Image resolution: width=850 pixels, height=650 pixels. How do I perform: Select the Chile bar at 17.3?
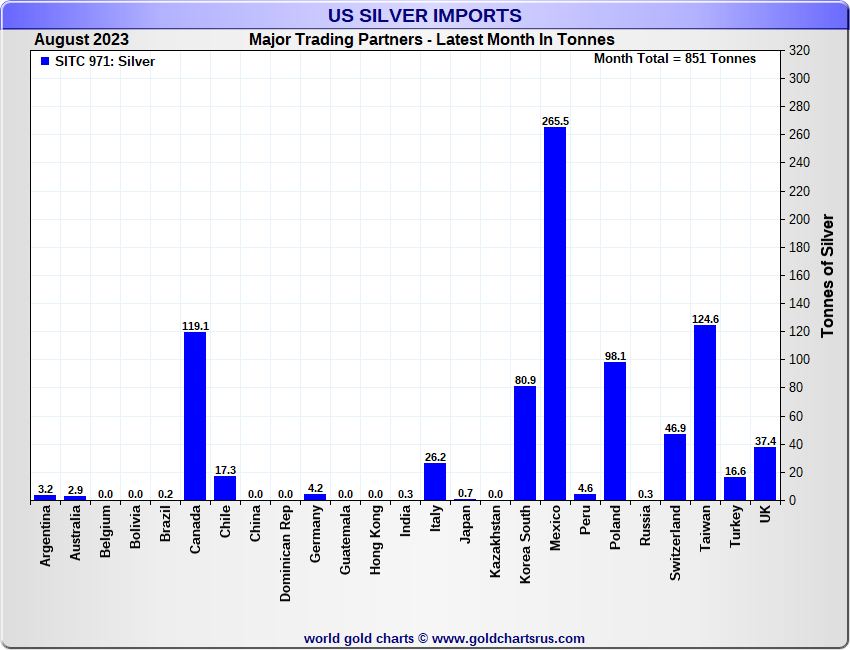click(225, 488)
